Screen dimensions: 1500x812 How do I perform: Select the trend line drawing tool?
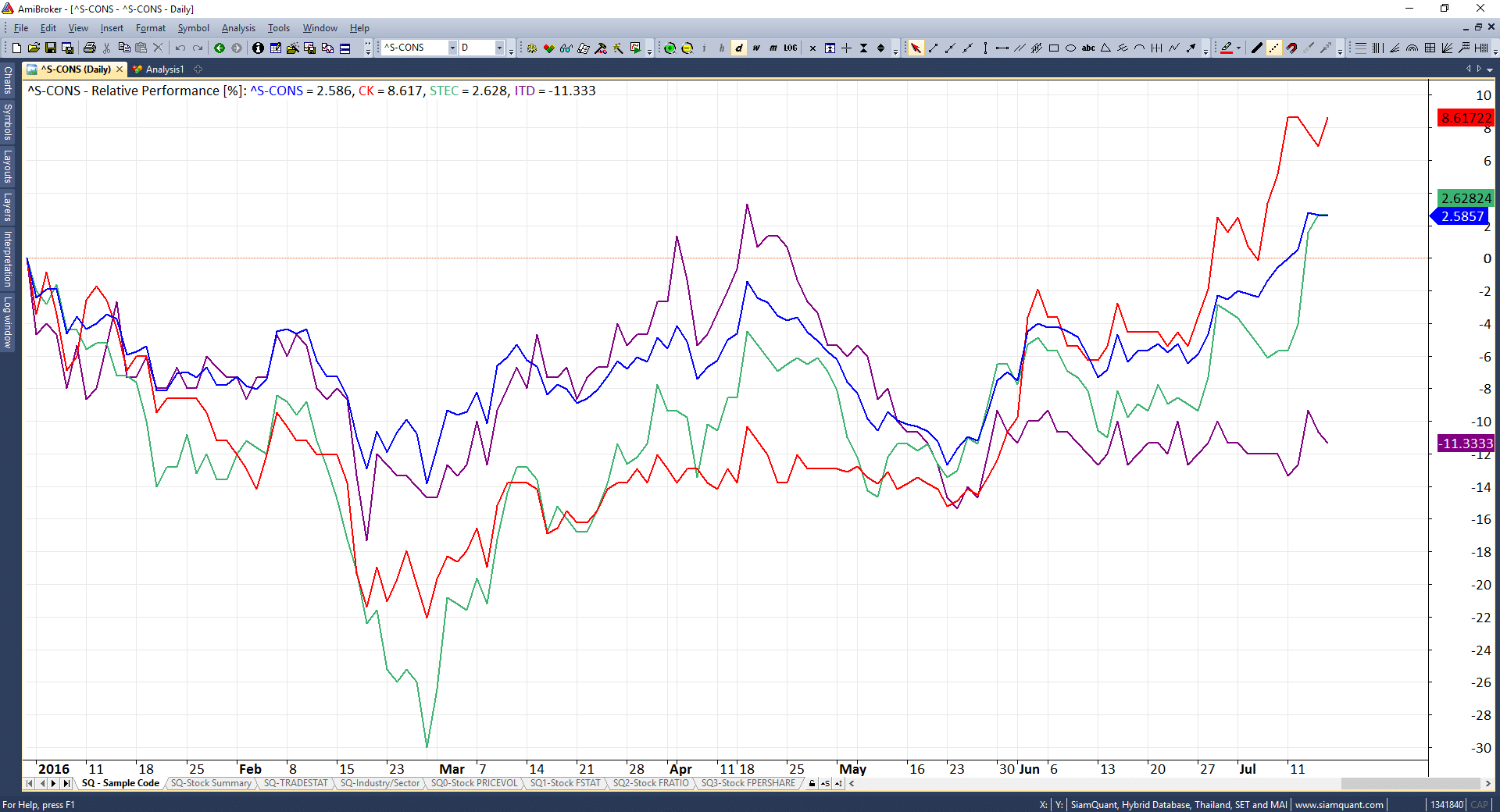click(933, 48)
